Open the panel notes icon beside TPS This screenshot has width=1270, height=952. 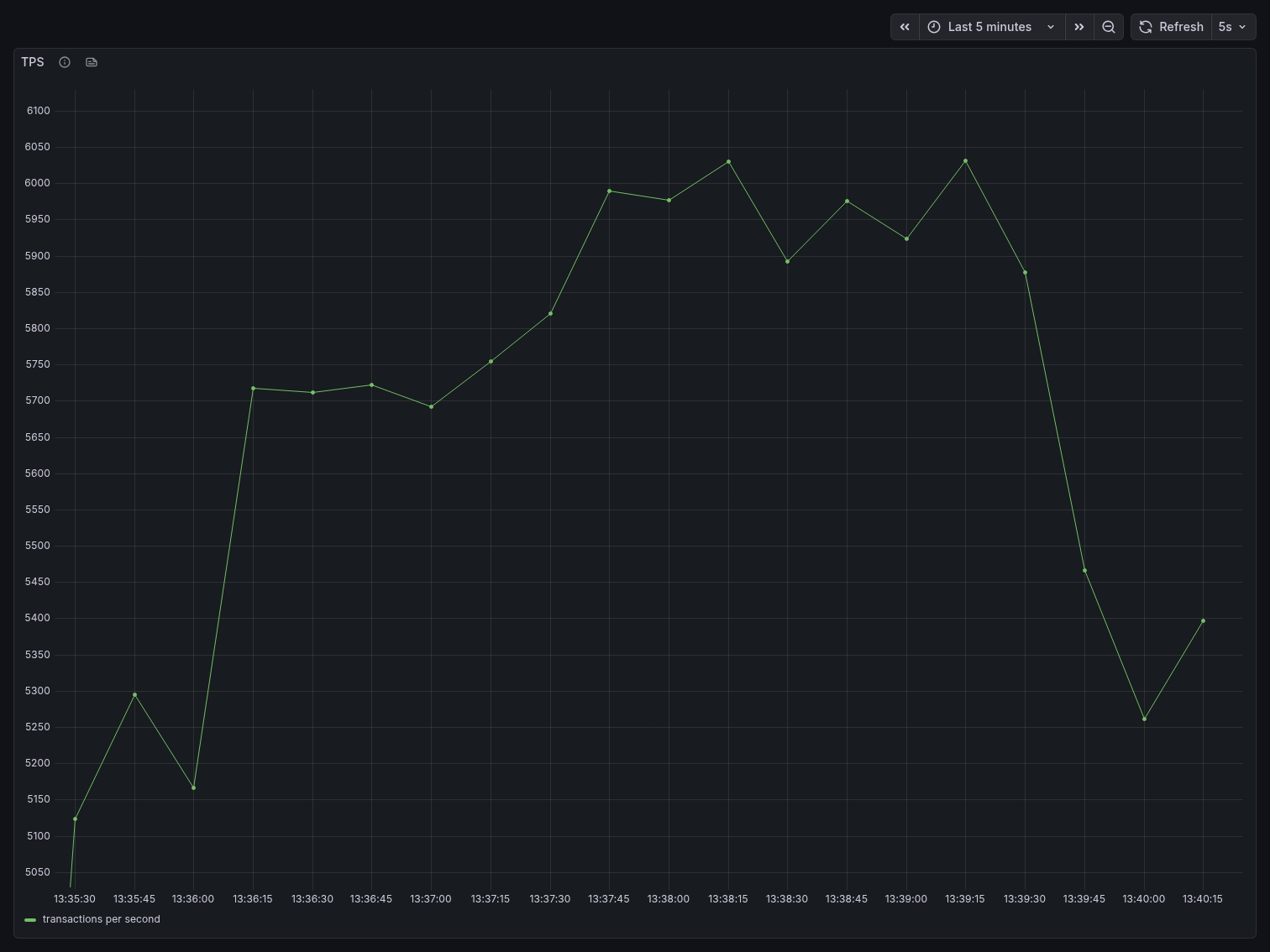pyautogui.click(x=92, y=62)
